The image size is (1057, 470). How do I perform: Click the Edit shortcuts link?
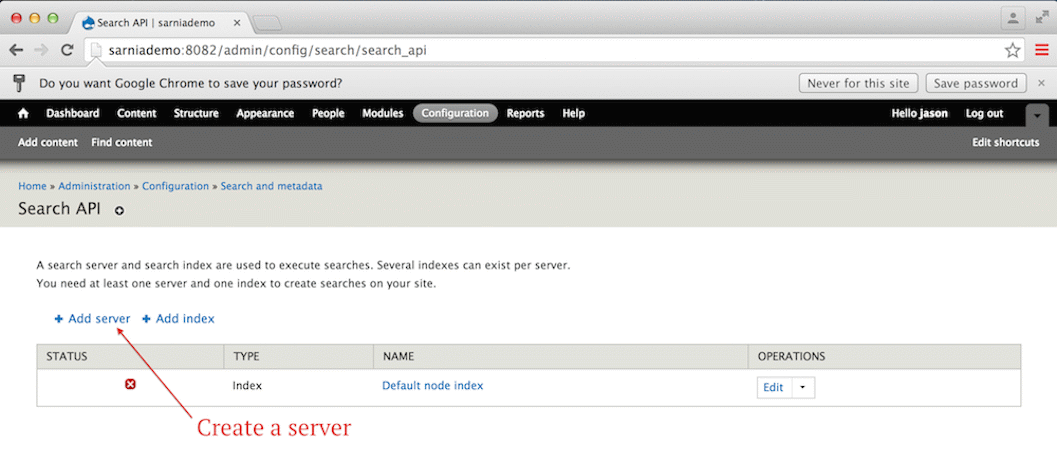(1005, 143)
